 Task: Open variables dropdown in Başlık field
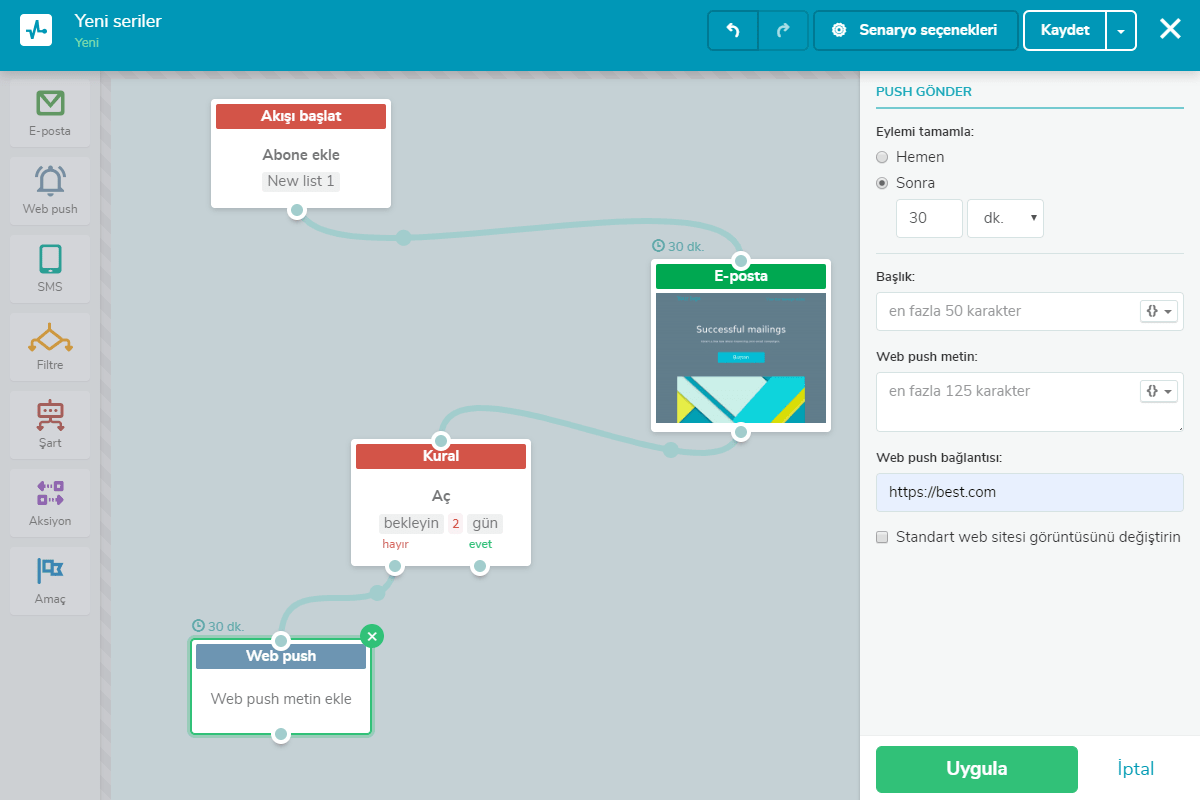1158,311
